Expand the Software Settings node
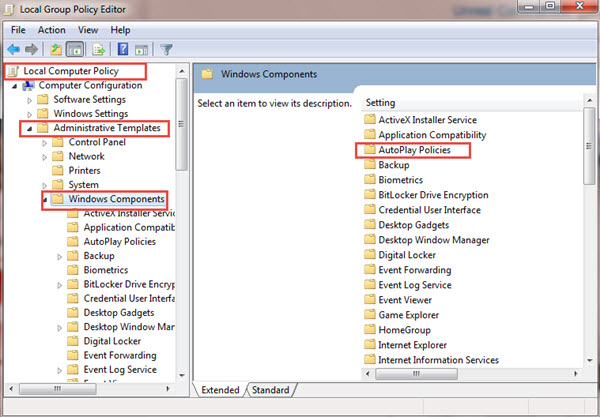Image resolution: width=600 pixels, height=417 pixels. pyautogui.click(x=29, y=101)
